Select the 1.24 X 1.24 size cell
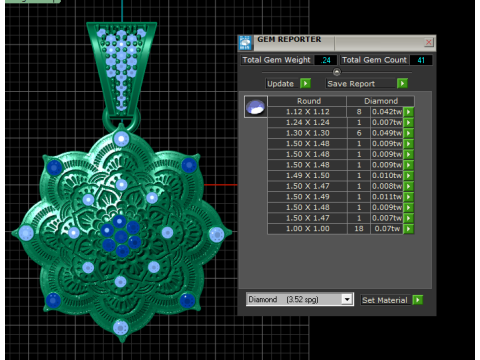480x360 pixels. point(307,122)
